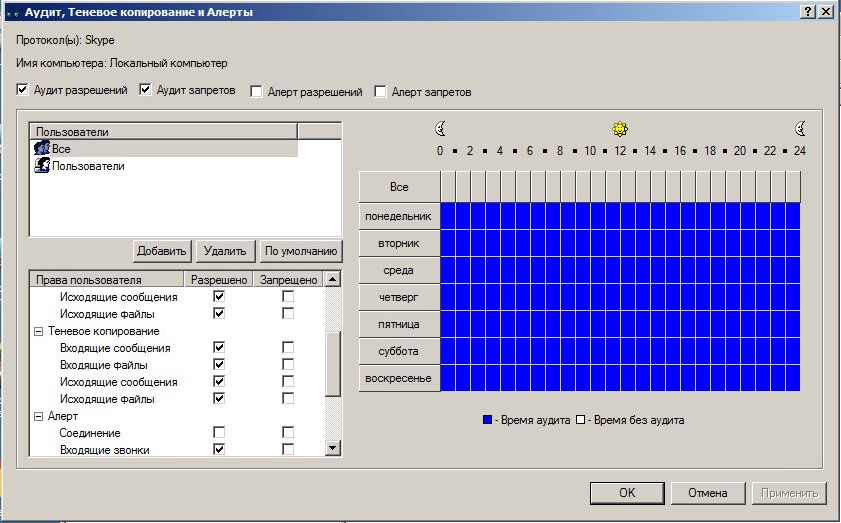This screenshot has height=523, width=841.
Task: Click the rights list scroll down arrow
Action: (333, 447)
